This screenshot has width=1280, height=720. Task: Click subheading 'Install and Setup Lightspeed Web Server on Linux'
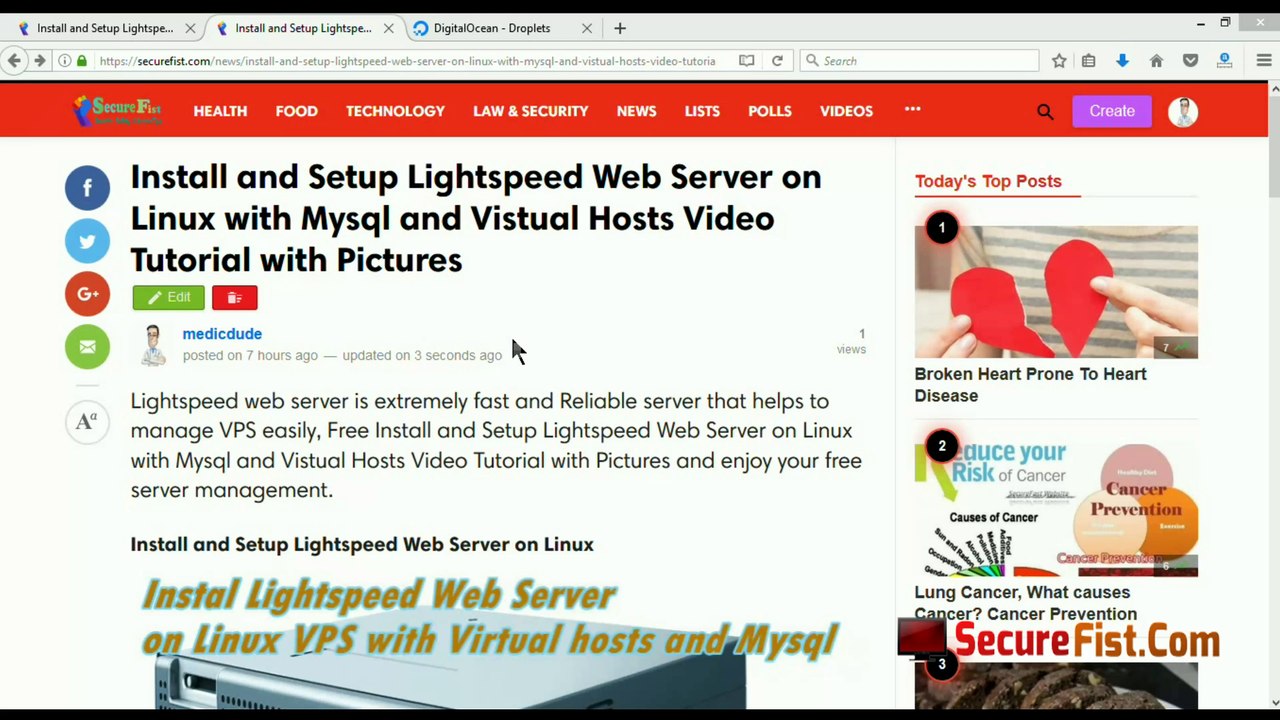362,544
